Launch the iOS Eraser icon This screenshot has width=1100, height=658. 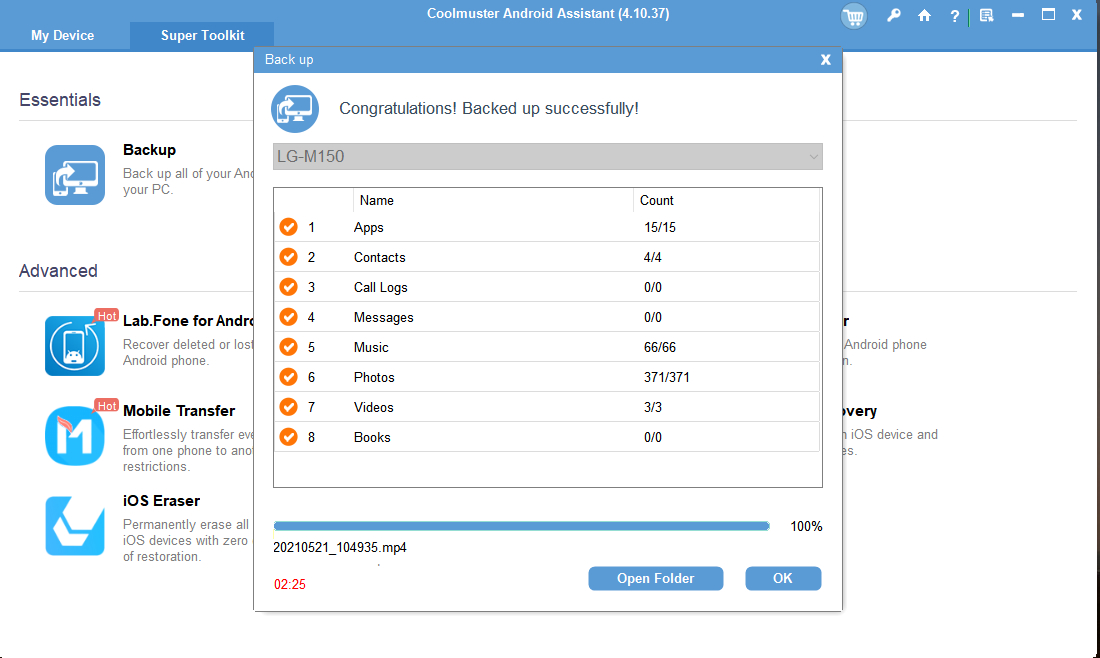click(75, 525)
